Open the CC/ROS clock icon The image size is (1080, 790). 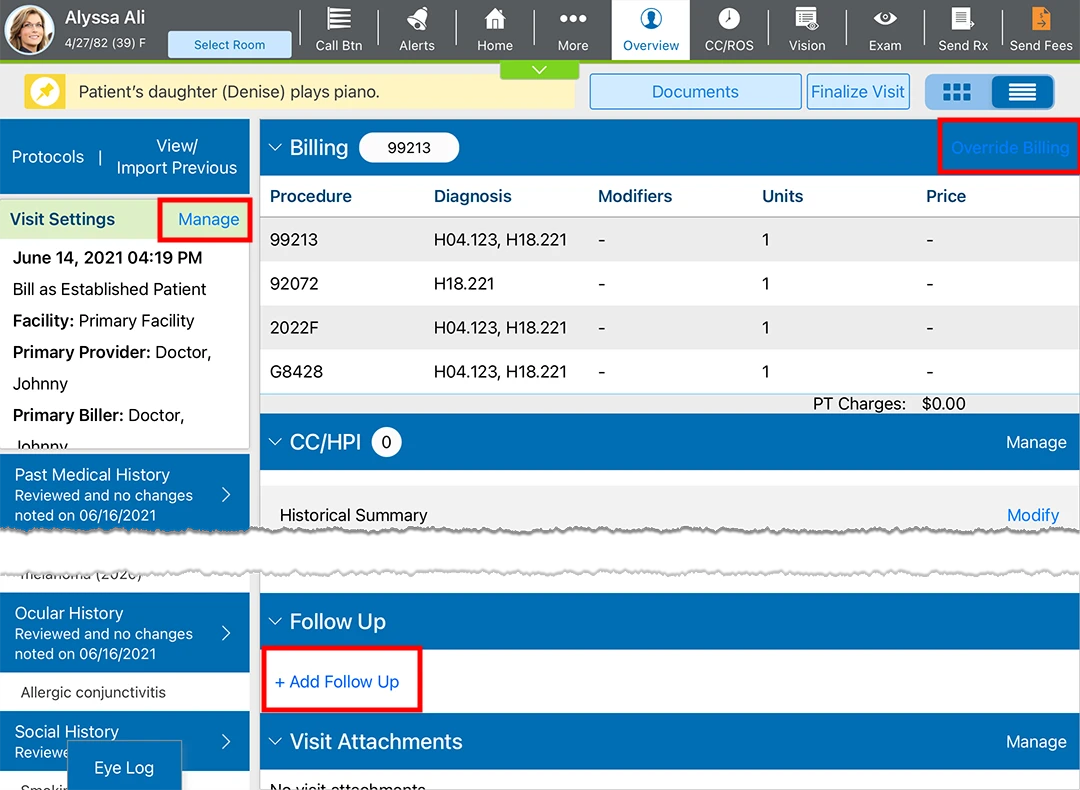coord(729,21)
